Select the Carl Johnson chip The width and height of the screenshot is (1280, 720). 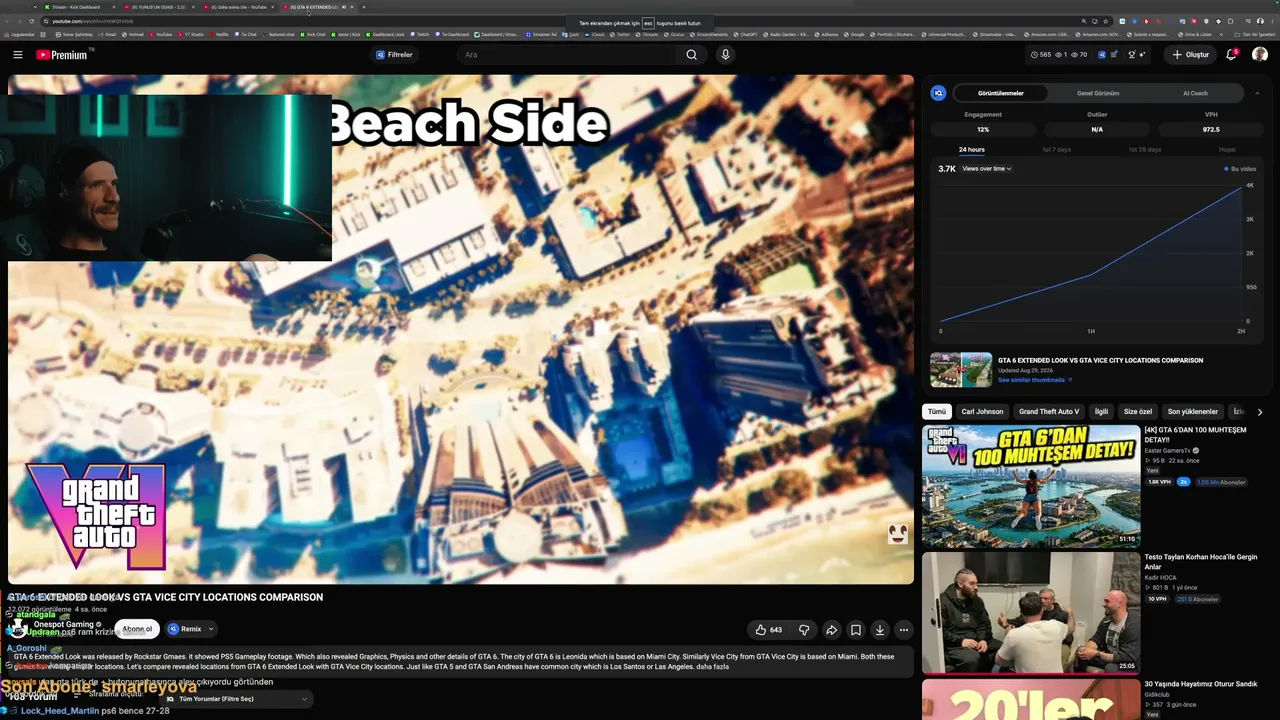[982, 411]
